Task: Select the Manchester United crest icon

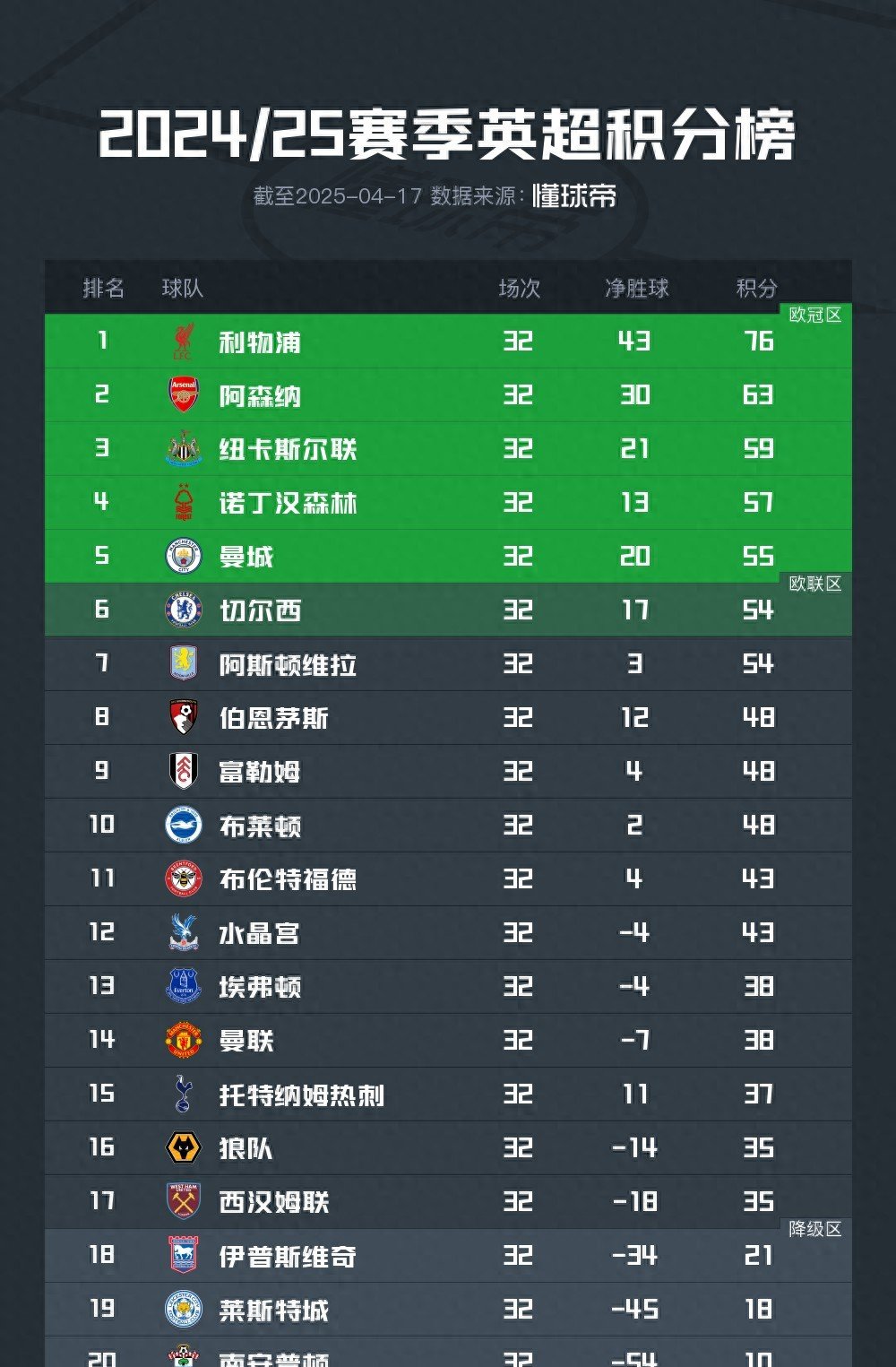Action: point(184,1041)
